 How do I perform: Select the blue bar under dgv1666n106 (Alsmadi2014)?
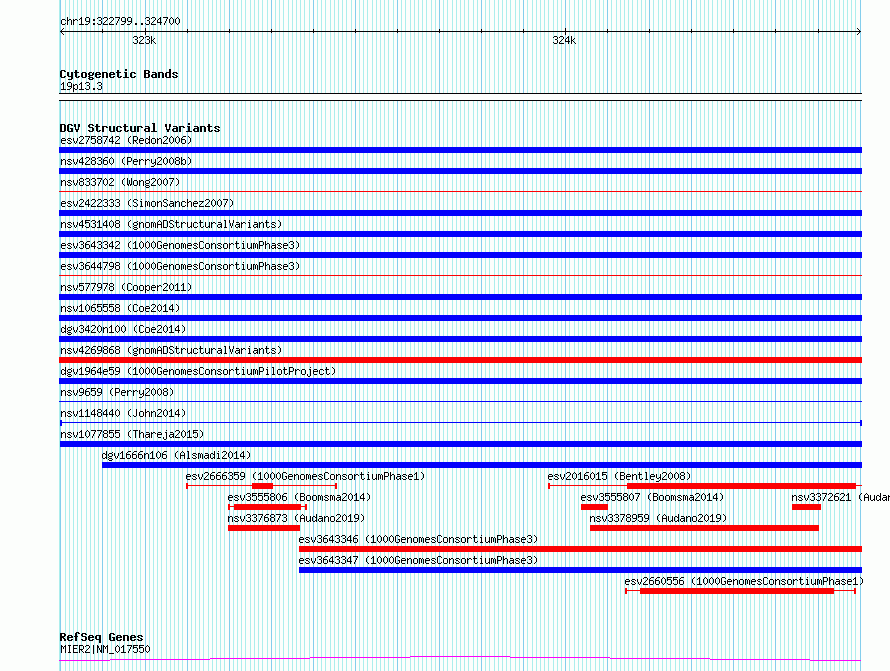click(x=482, y=465)
